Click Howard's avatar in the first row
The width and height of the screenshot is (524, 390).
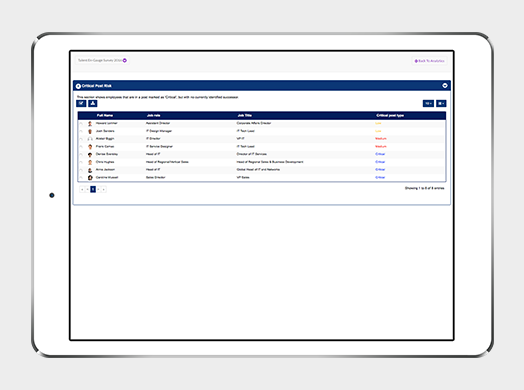(90, 124)
